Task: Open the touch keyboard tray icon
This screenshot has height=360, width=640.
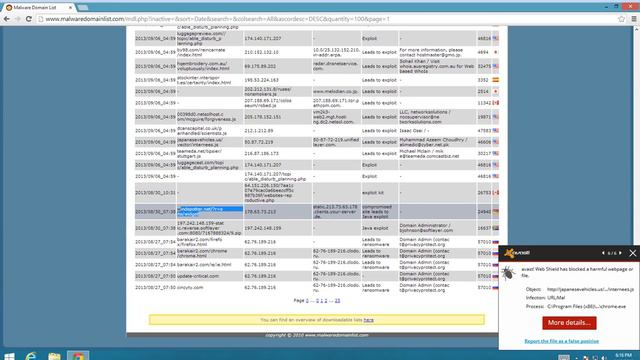Action: [564, 358]
